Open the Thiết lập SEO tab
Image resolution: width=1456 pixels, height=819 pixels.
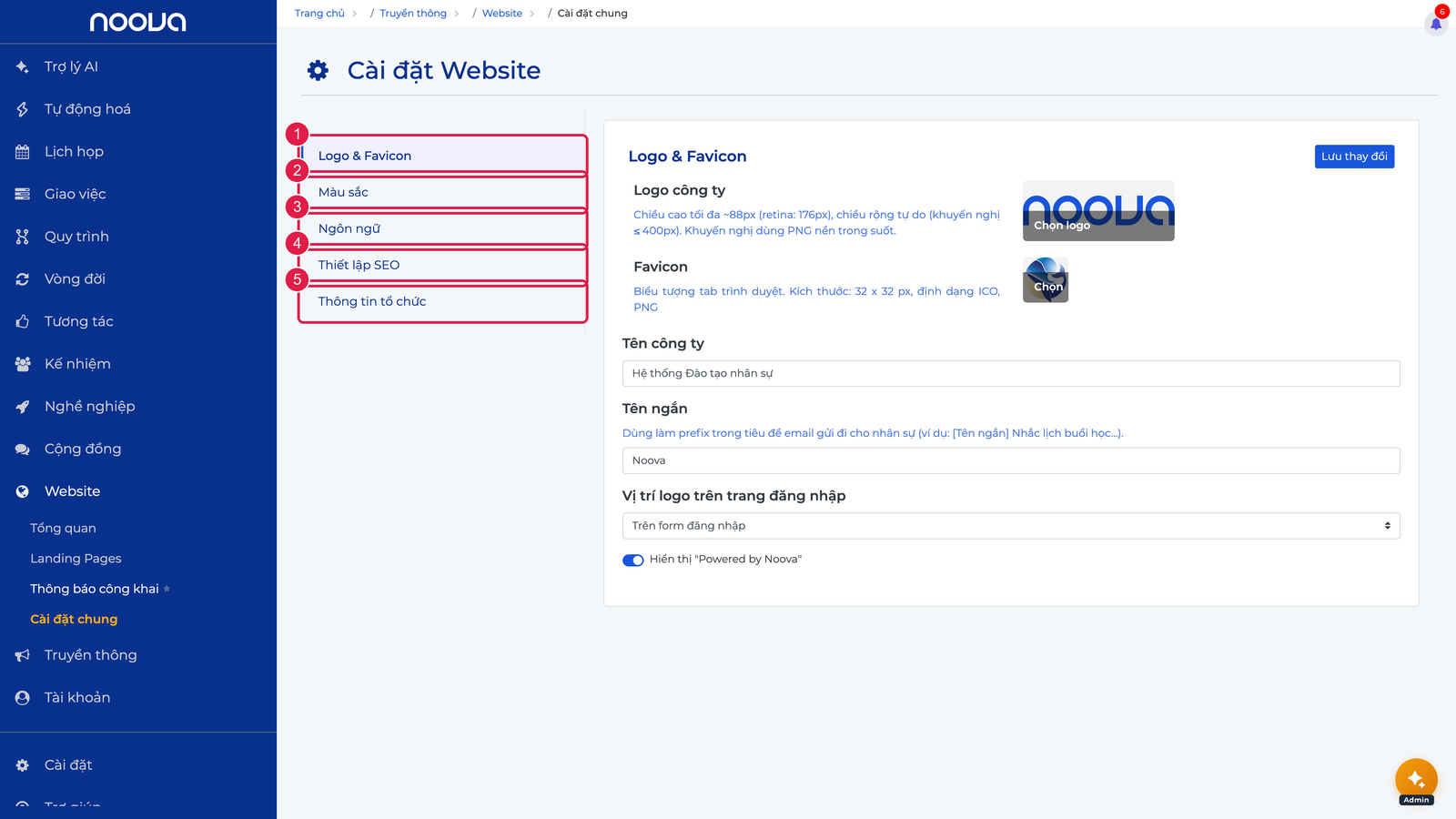(443, 265)
